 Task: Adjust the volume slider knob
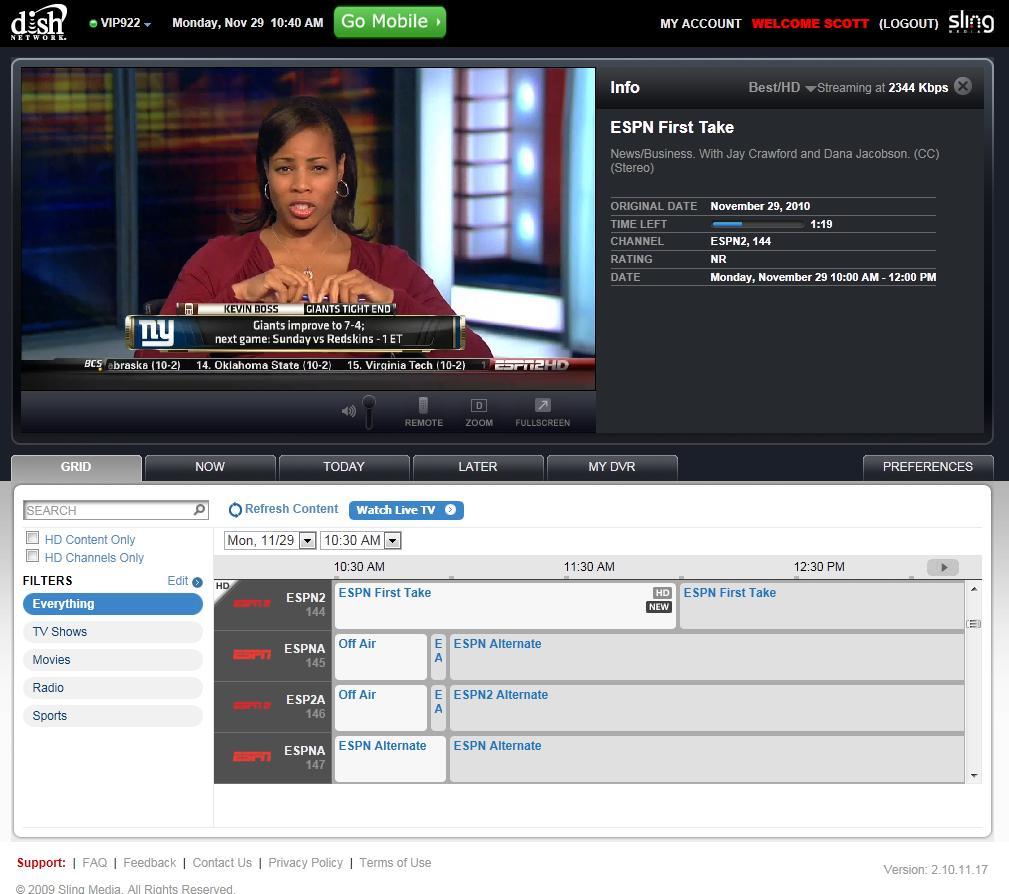pos(369,404)
